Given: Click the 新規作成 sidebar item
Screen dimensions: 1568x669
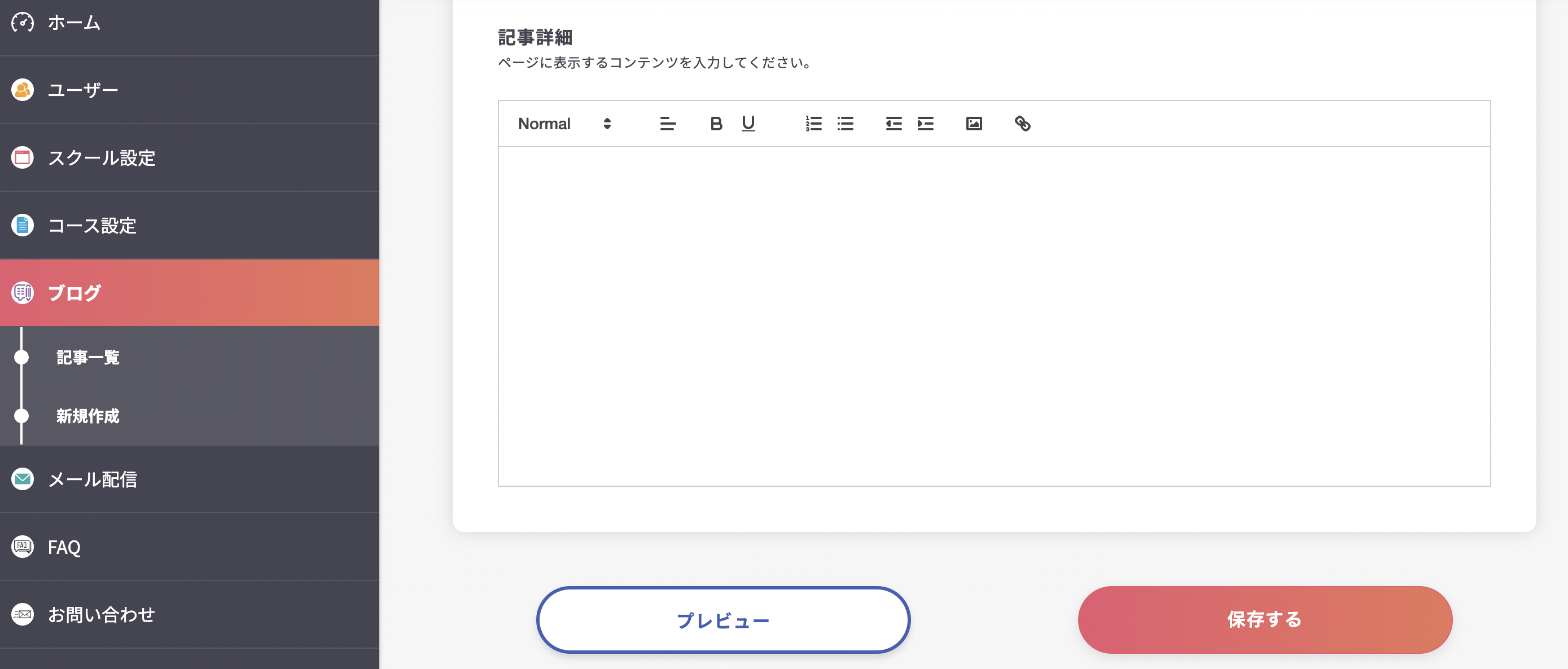Looking at the screenshot, I should pyautogui.click(x=88, y=417).
